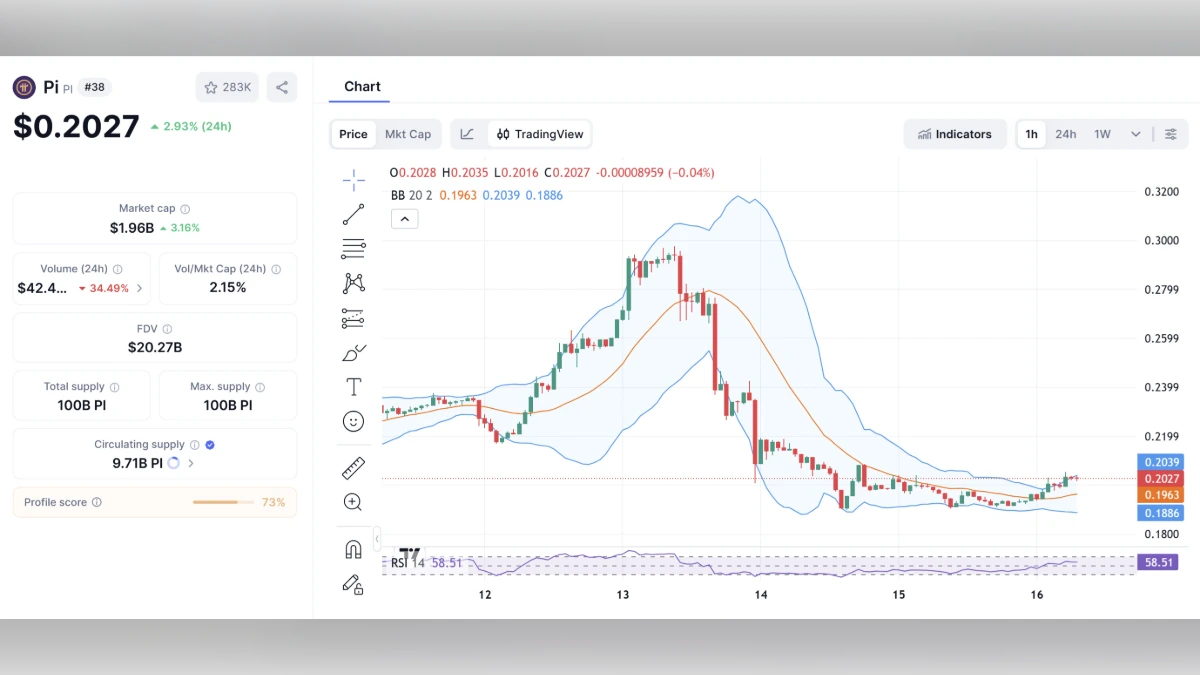1200x675 pixels.
Task: Collapse the chart indicator legend
Action: pyautogui.click(x=404, y=218)
